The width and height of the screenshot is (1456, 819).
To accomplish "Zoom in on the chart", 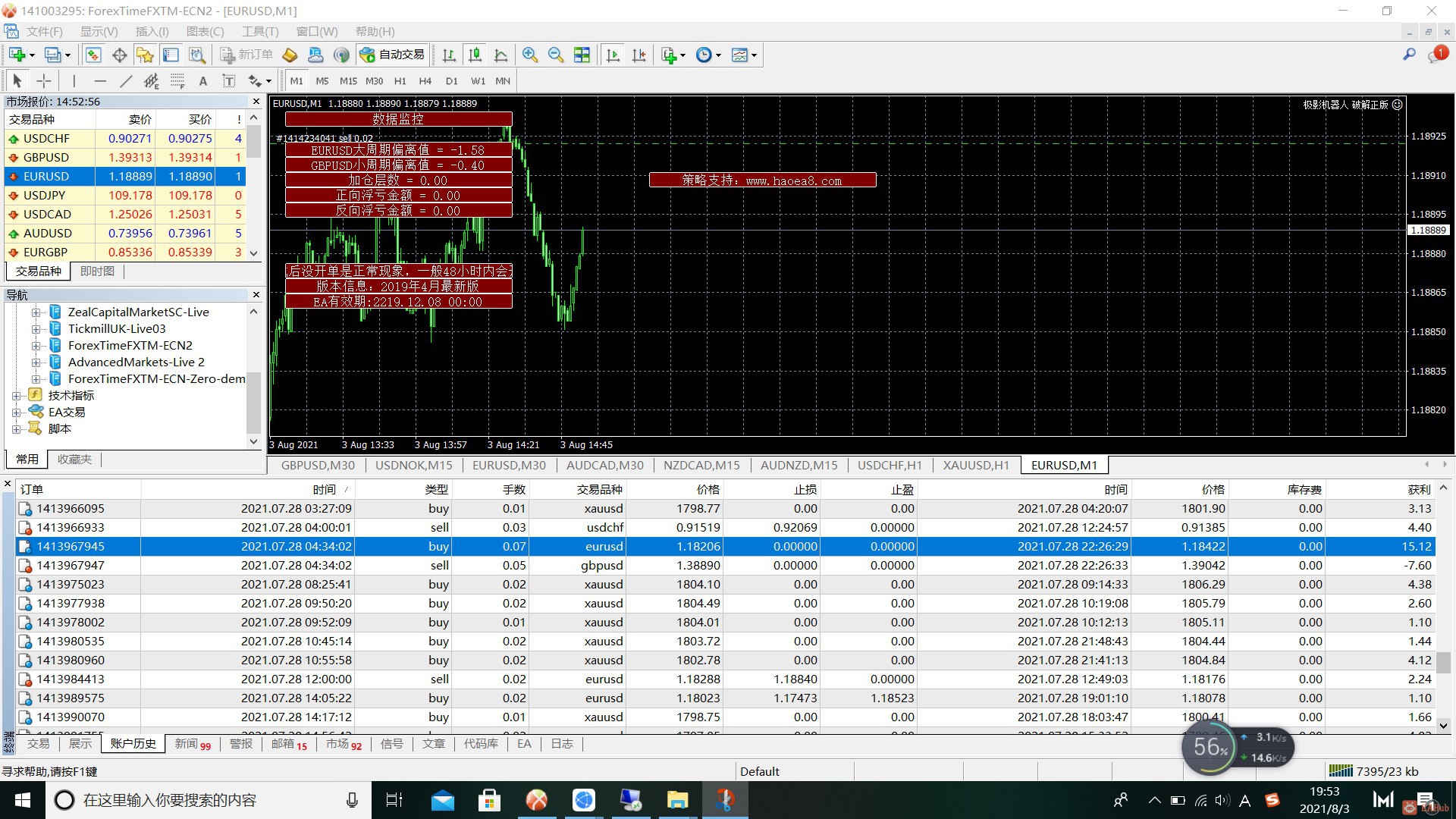I will click(x=530, y=55).
